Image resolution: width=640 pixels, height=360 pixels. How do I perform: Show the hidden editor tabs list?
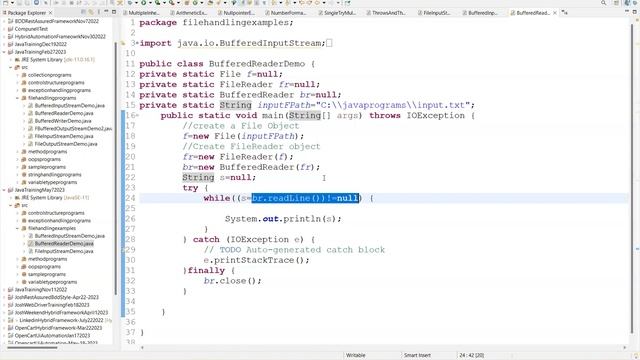point(564,13)
